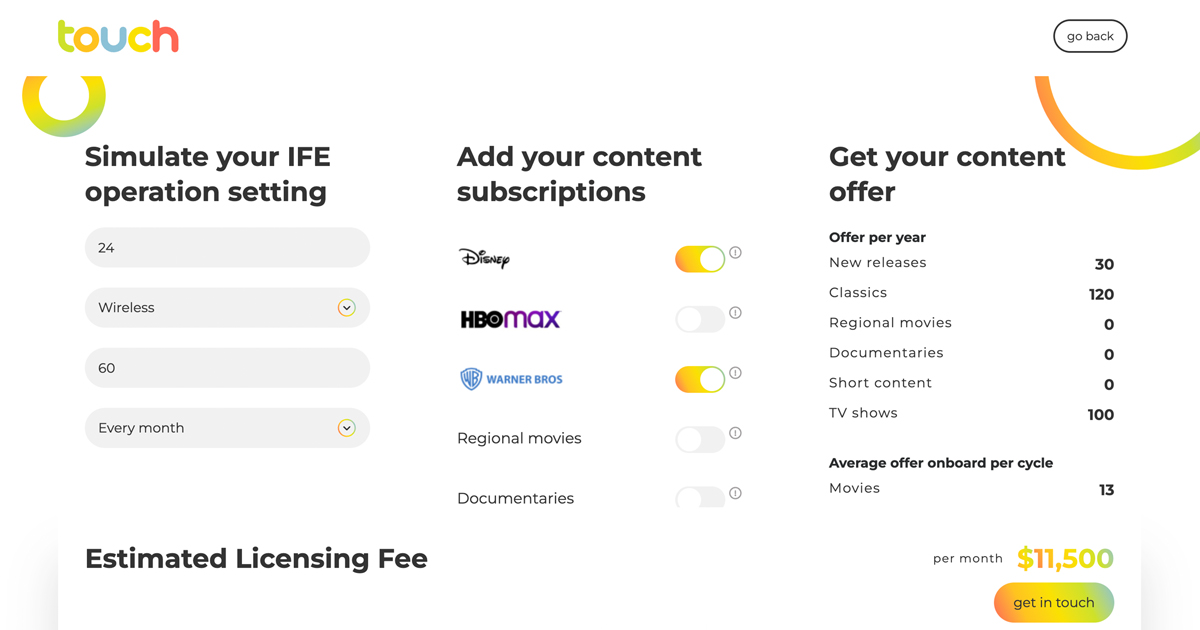Viewport: 1200px width, 630px height.
Task: Open the info tooltip next to HBO Max
Action: click(x=735, y=313)
